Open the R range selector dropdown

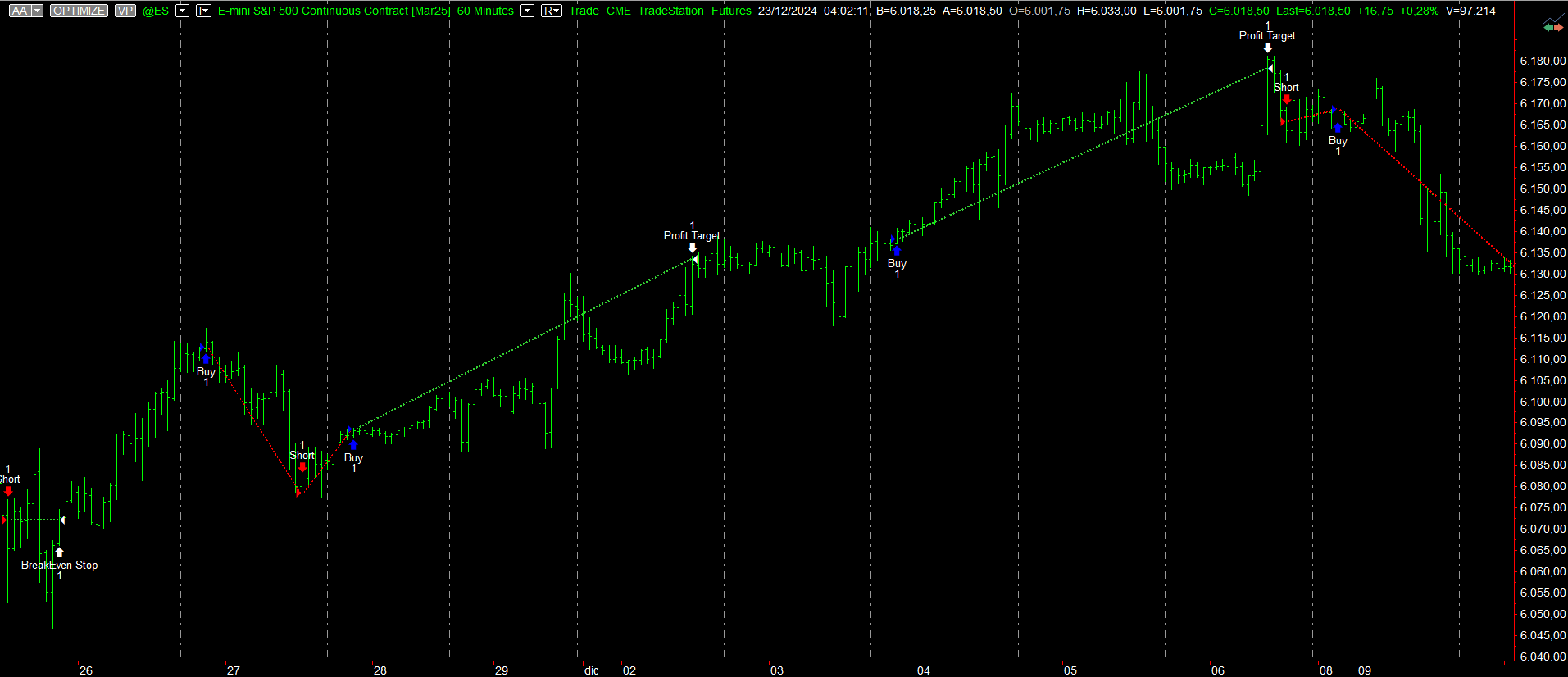[x=552, y=11]
